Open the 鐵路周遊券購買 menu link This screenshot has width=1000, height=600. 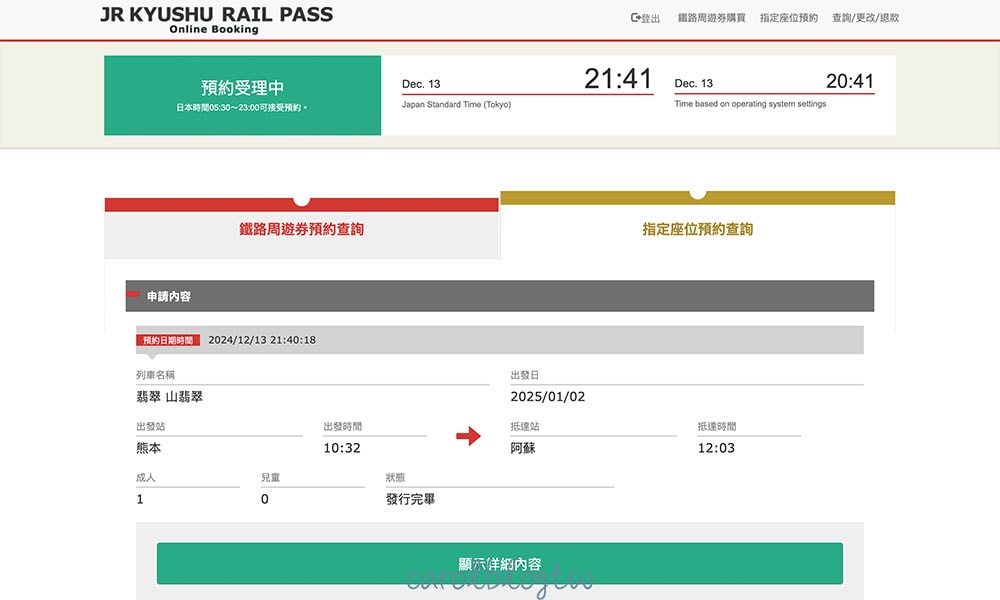[711, 18]
